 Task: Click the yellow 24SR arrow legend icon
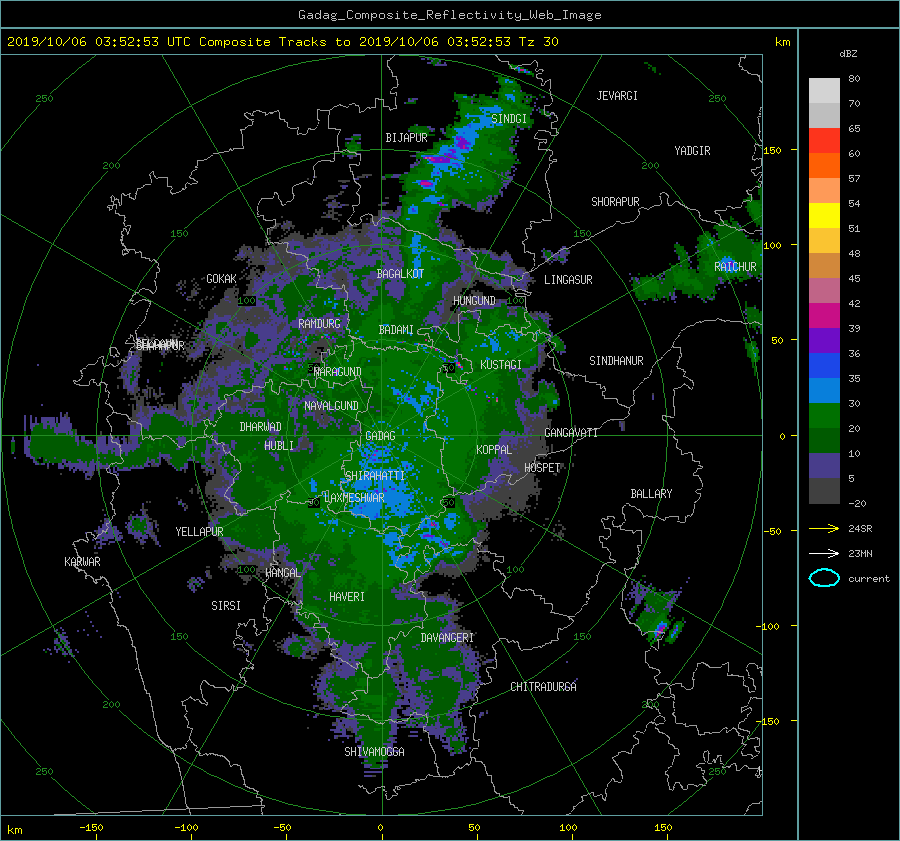(x=824, y=528)
